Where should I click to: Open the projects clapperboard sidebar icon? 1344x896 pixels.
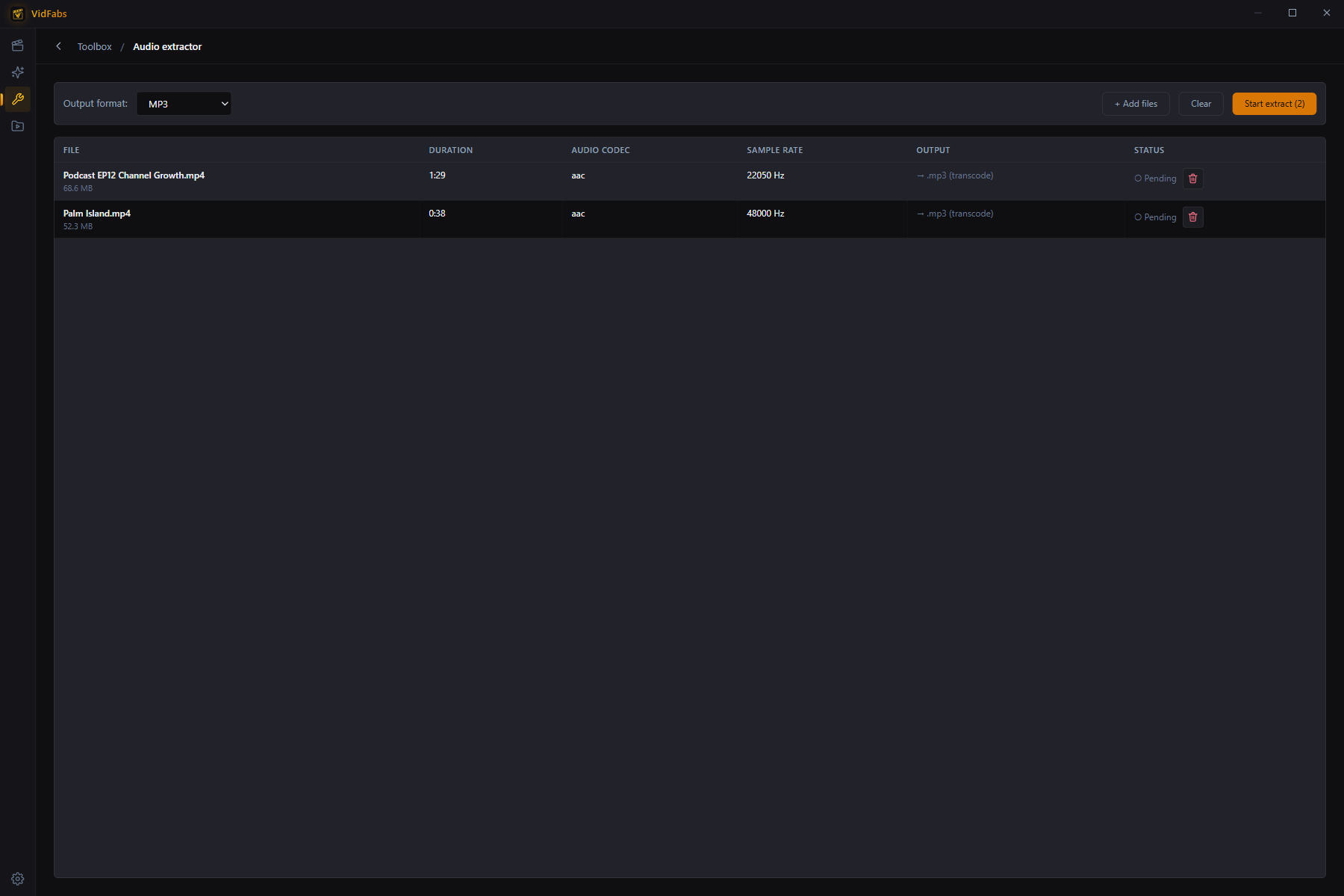[x=18, y=46]
